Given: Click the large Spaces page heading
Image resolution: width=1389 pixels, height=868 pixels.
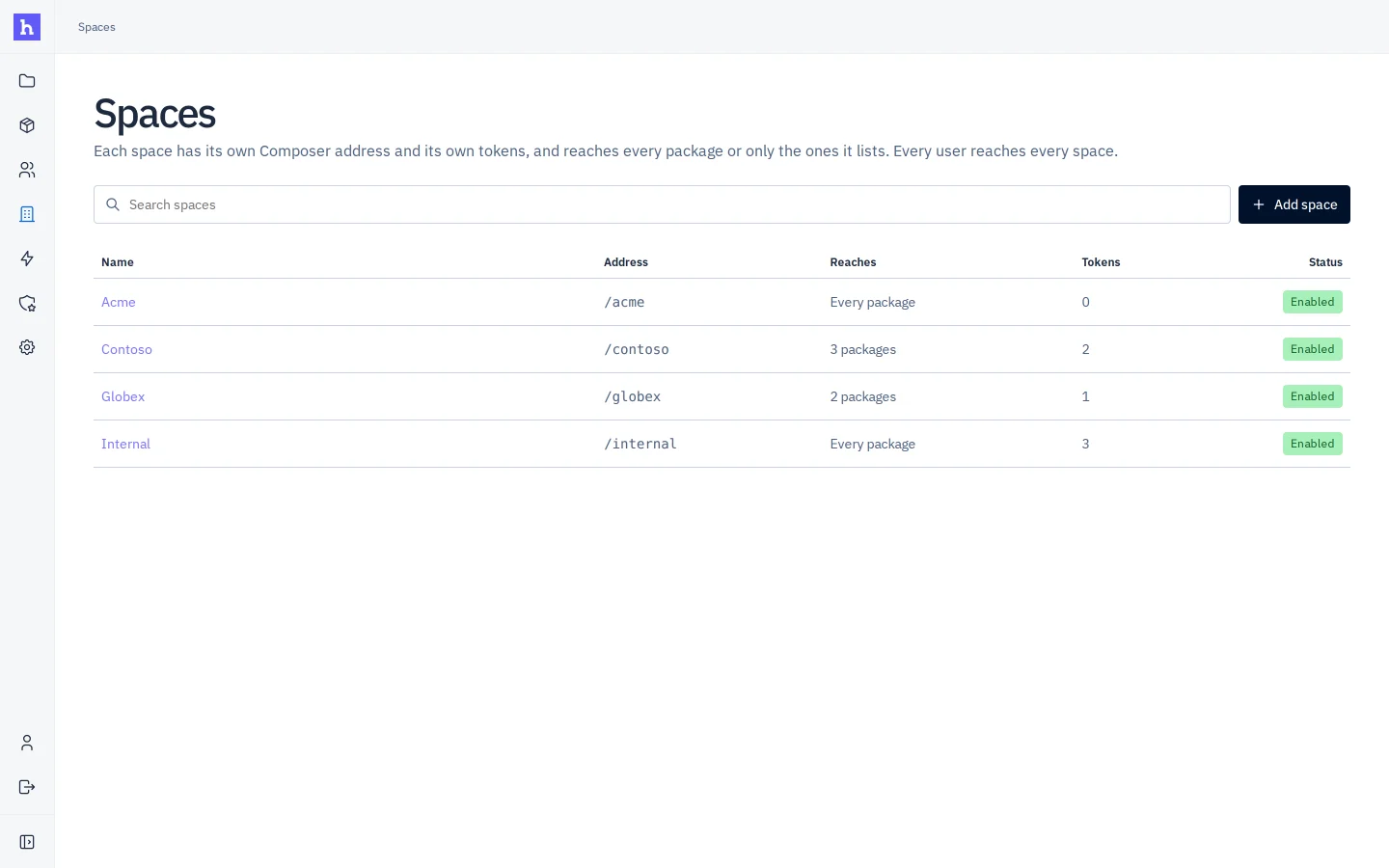Looking at the screenshot, I should pos(154,114).
